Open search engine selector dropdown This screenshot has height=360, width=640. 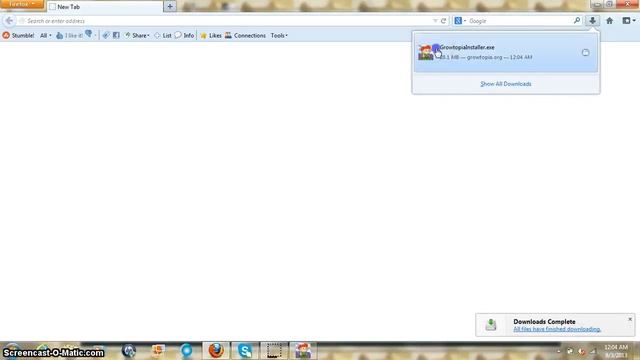coord(460,21)
